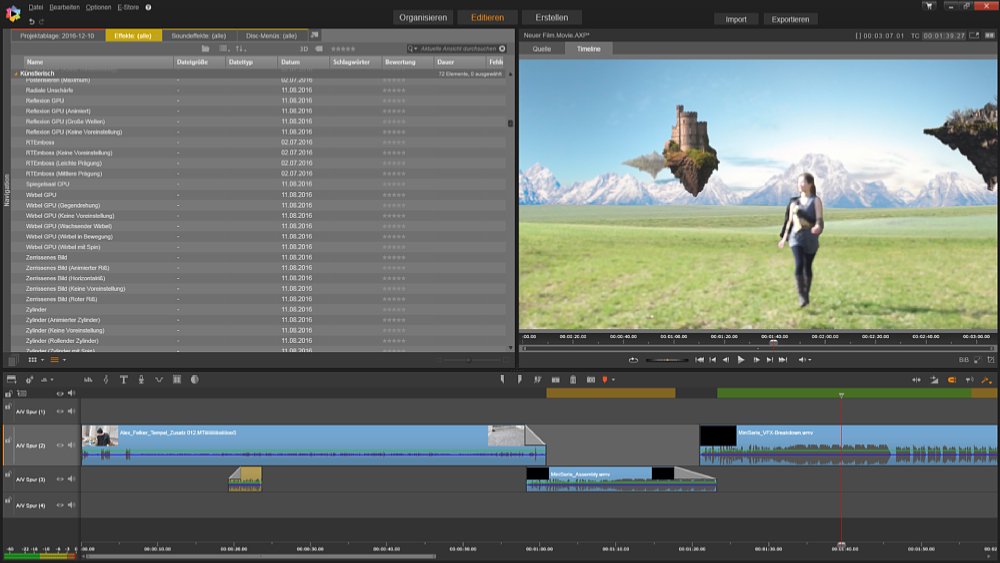Image resolution: width=1000 pixels, height=563 pixels.
Task: Open the timeline marker dropdown arrow
Action: (x=613, y=380)
